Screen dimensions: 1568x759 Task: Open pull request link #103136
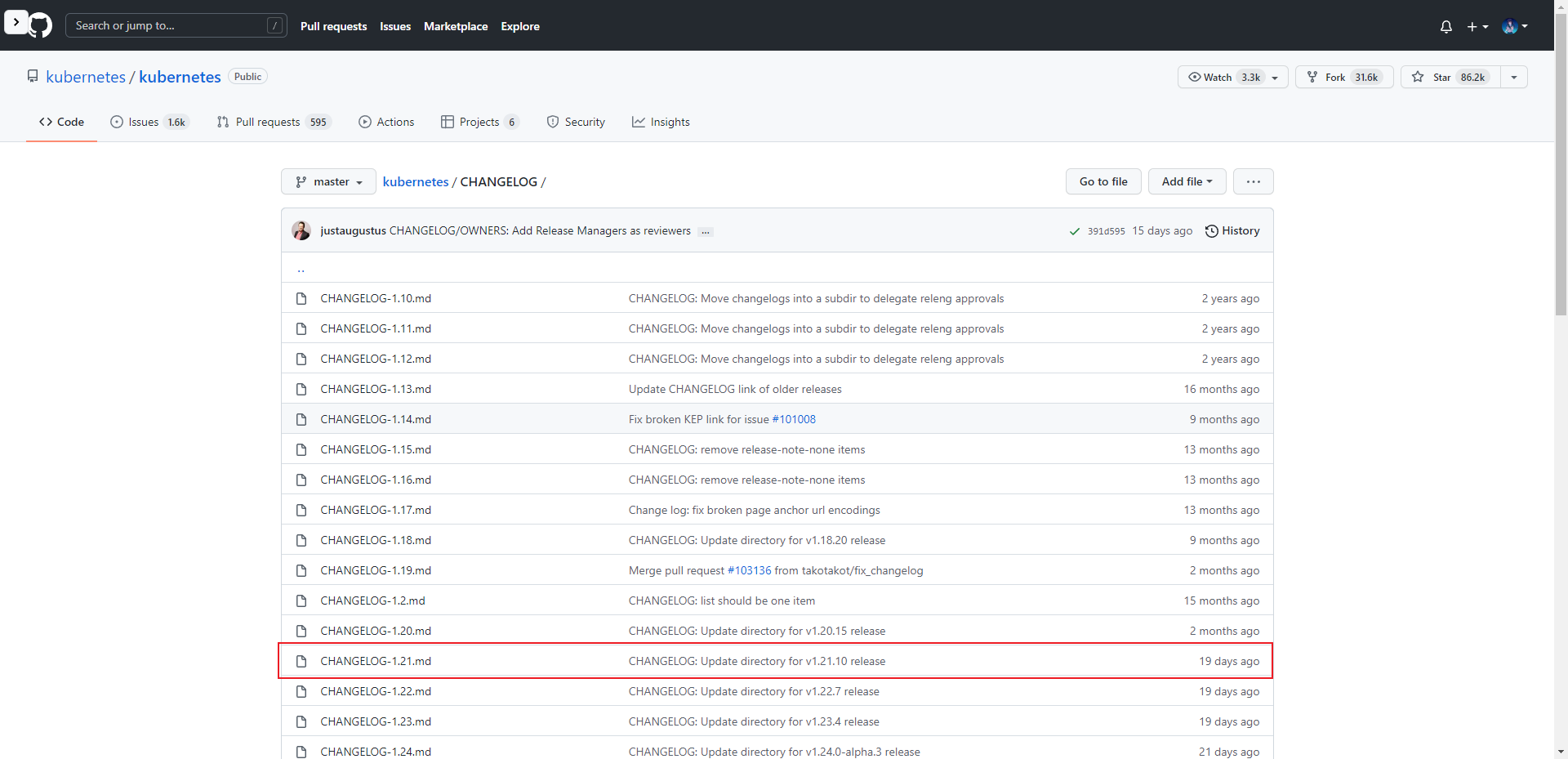[749, 570]
